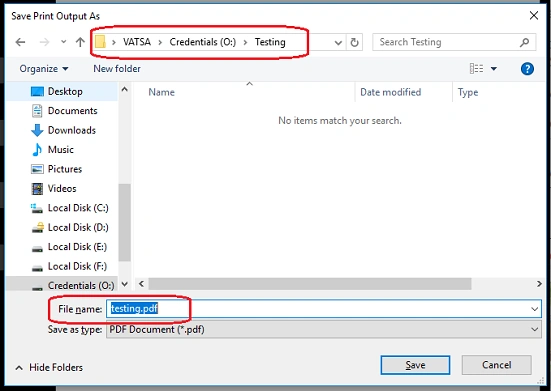Create a New folder
551x391 pixels.
click(x=117, y=69)
